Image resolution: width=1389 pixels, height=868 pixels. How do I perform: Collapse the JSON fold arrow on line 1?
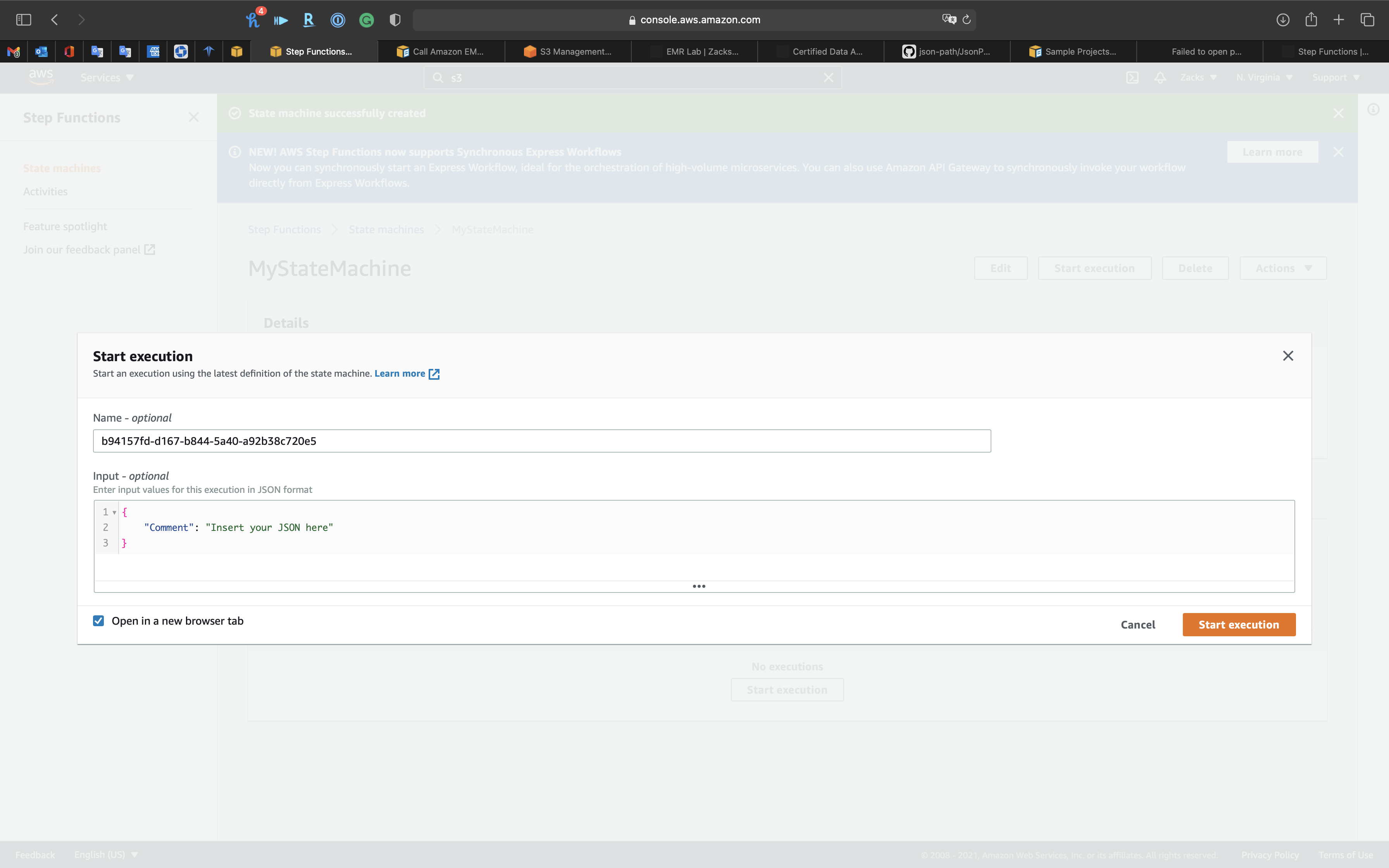tap(115, 512)
